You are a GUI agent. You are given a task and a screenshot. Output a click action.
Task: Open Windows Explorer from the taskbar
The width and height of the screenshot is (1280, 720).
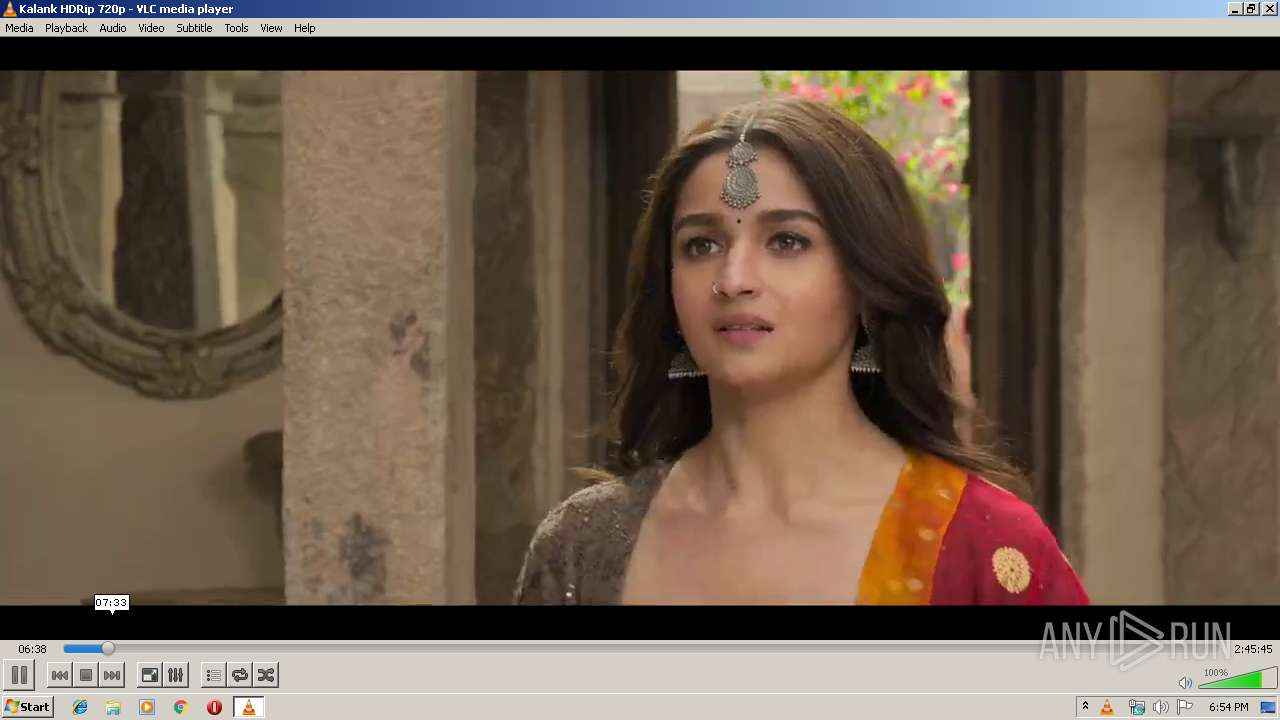click(113, 707)
